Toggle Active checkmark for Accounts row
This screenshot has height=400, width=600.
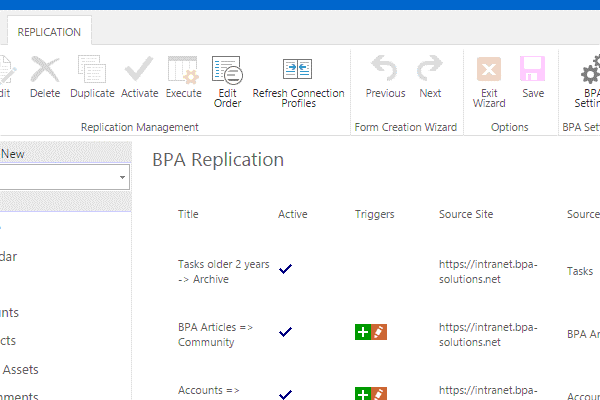[x=285, y=394]
